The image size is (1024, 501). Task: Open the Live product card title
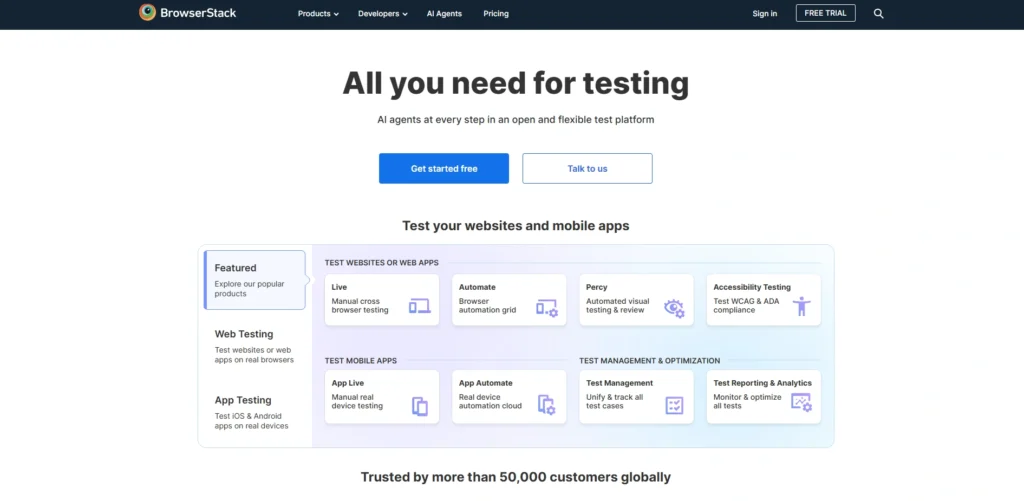click(x=339, y=287)
